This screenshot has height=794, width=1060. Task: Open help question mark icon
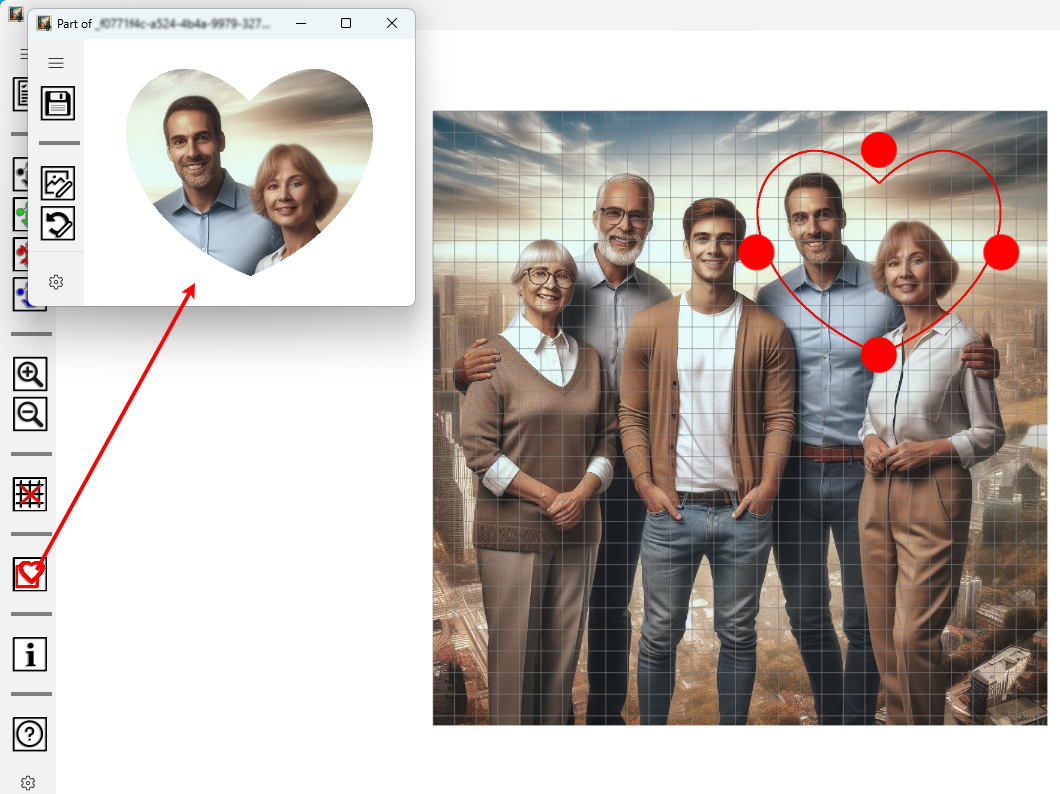coord(30,734)
